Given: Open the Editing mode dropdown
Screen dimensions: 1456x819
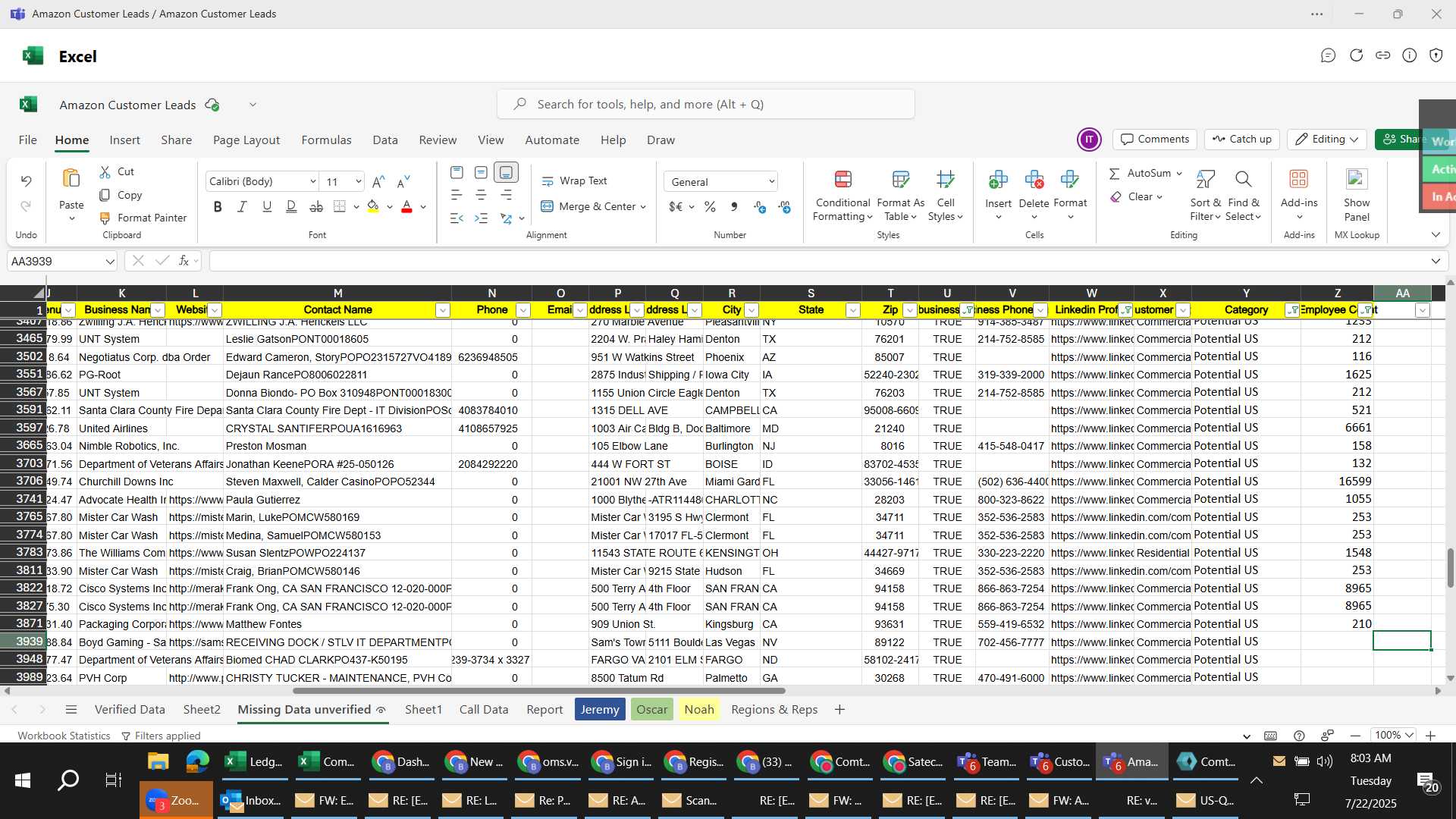Looking at the screenshot, I should click(1327, 140).
